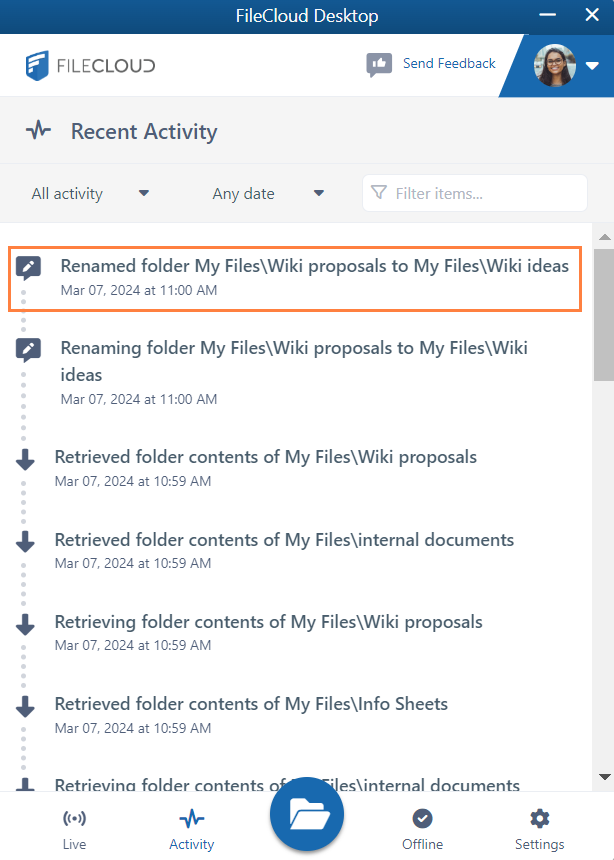Screen dimensions: 614x860
Task: Expand the Any date dropdown
Action: [268, 193]
